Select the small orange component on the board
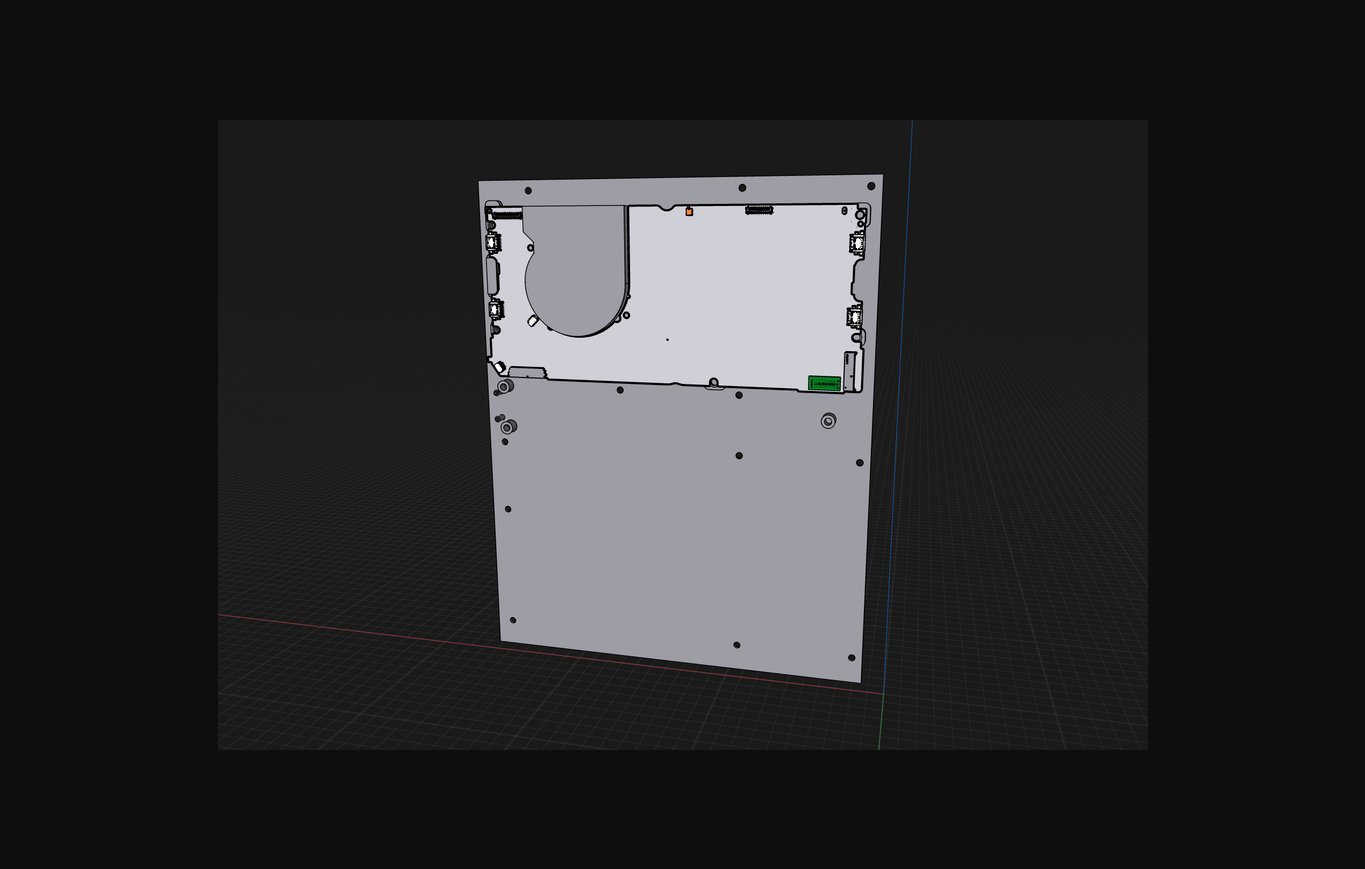The width and height of the screenshot is (1365, 869). coord(689,212)
